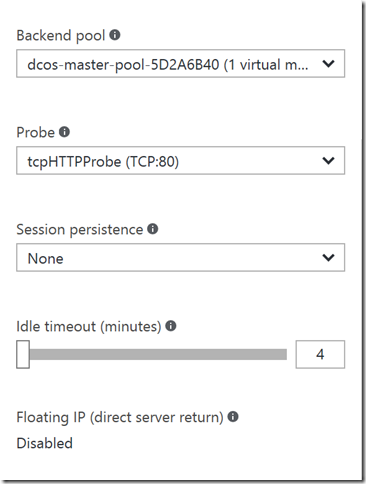Click the Probe label text
Screen dimensions: 366x484
coord(36,133)
